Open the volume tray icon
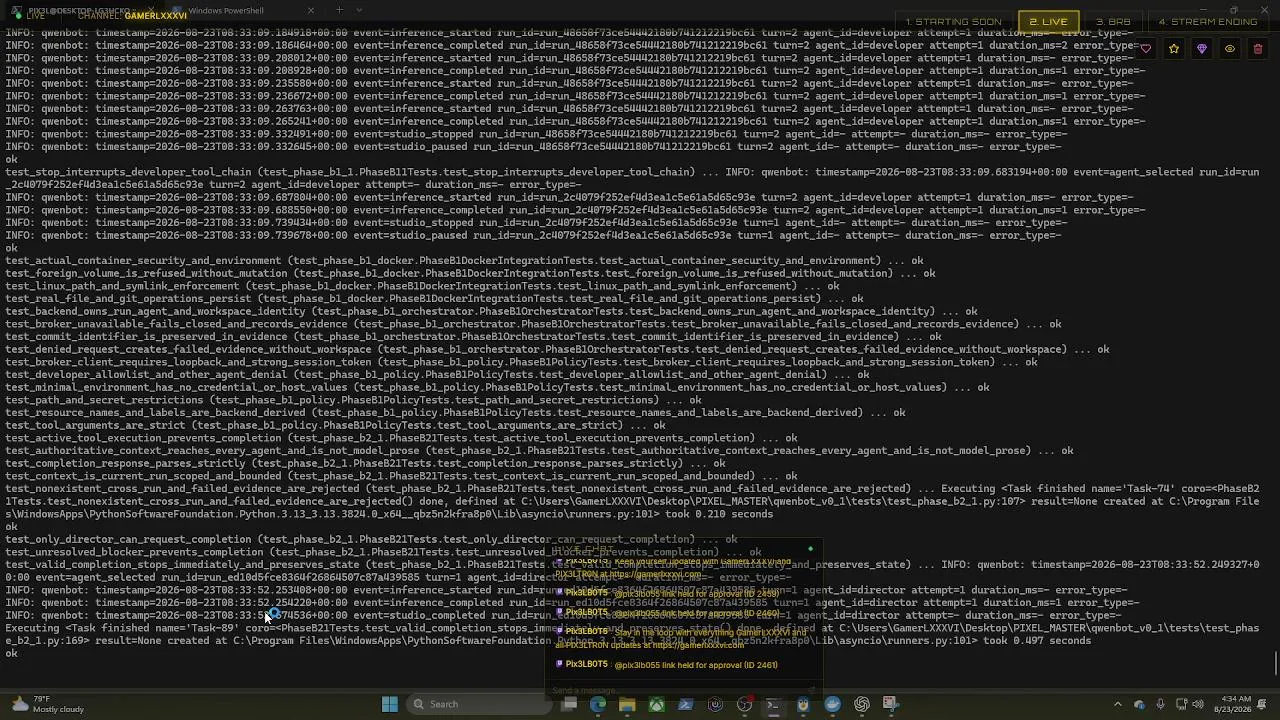This screenshot has width=1280, height=720. [1198, 704]
